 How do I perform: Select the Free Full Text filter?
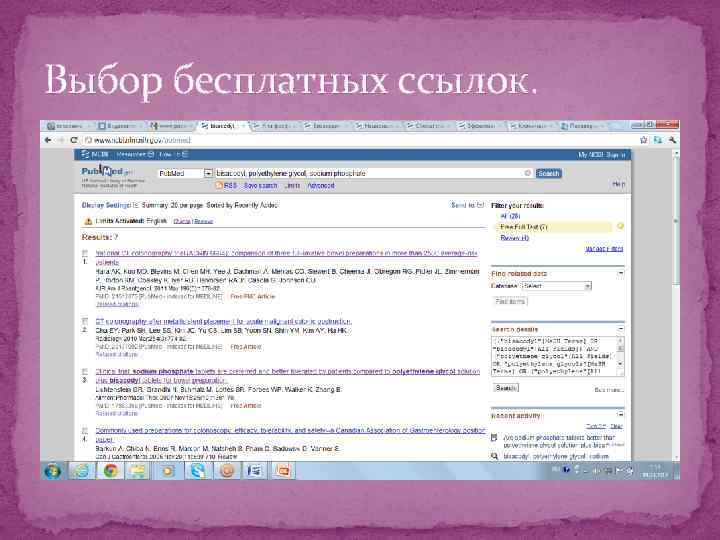[x=523, y=227]
